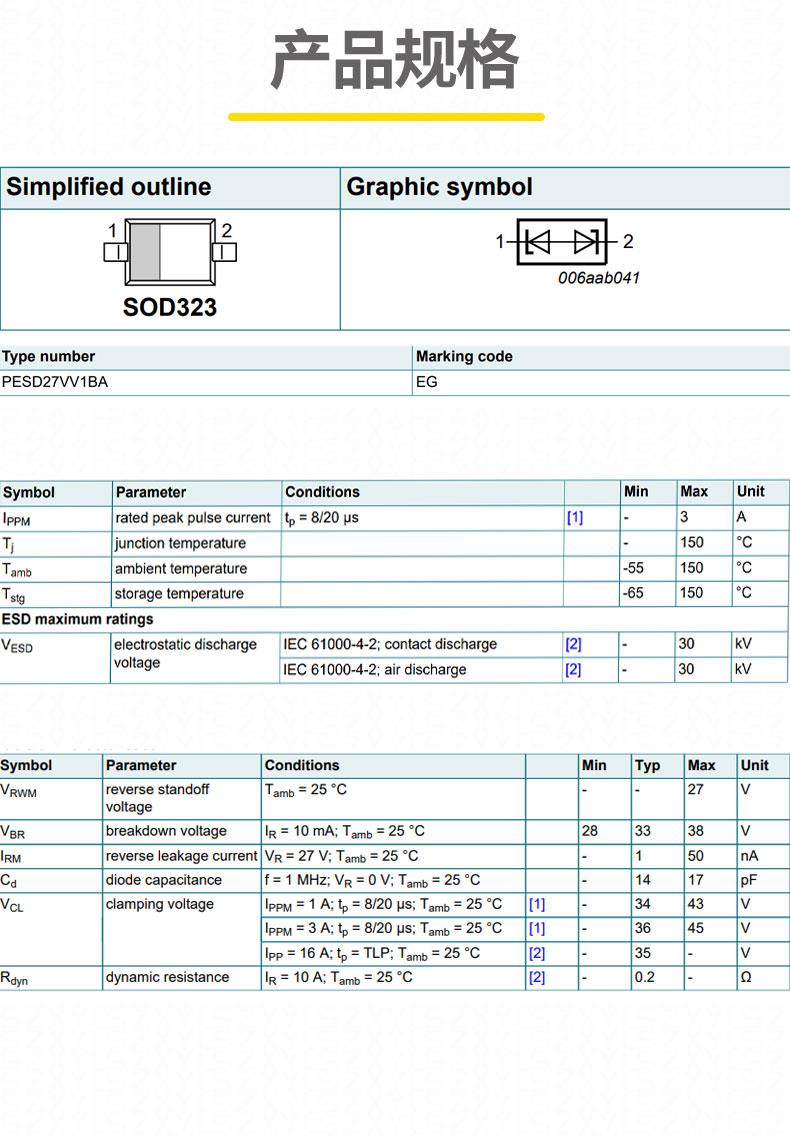790x1136 pixels.
Task: Open footnote [1] for IPPM = 3 A clamping
Action: coord(537,929)
